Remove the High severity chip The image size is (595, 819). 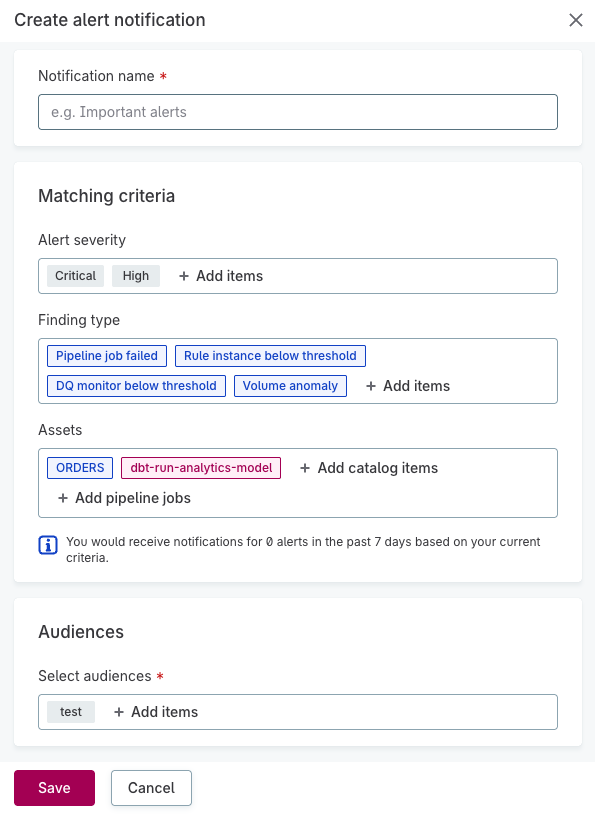click(x=136, y=275)
